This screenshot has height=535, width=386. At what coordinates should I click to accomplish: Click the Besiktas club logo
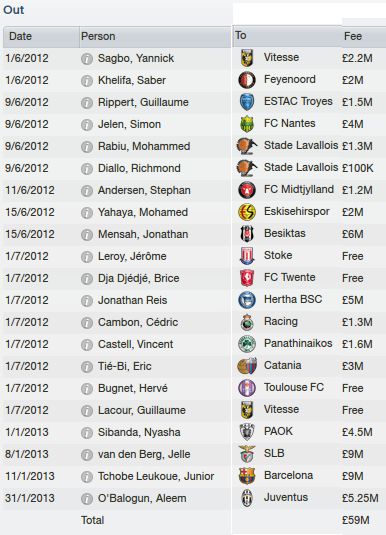(246, 234)
